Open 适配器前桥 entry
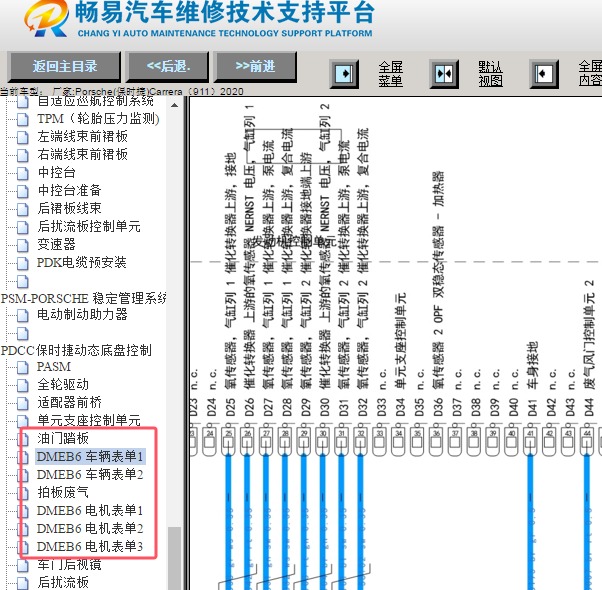 coord(69,403)
